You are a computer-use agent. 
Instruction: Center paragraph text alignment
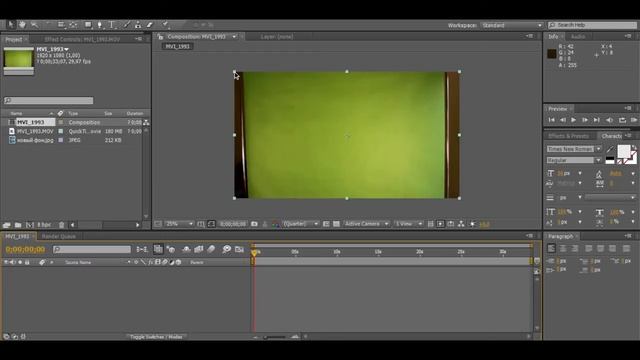coord(563,248)
